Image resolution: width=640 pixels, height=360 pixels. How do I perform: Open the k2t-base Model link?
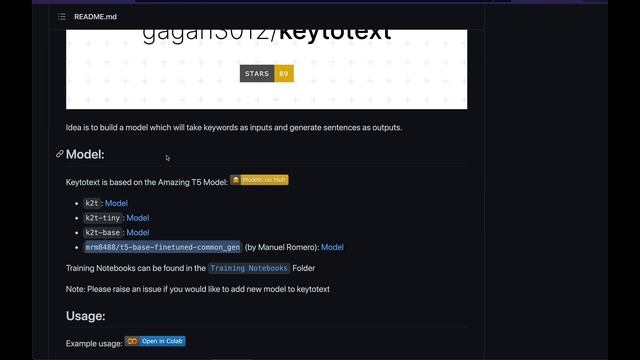(138, 233)
